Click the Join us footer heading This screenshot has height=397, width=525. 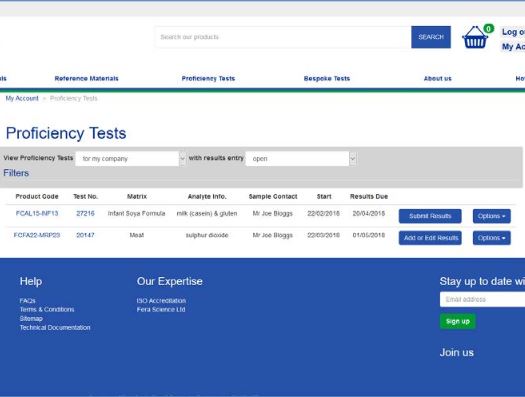[x=457, y=352]
